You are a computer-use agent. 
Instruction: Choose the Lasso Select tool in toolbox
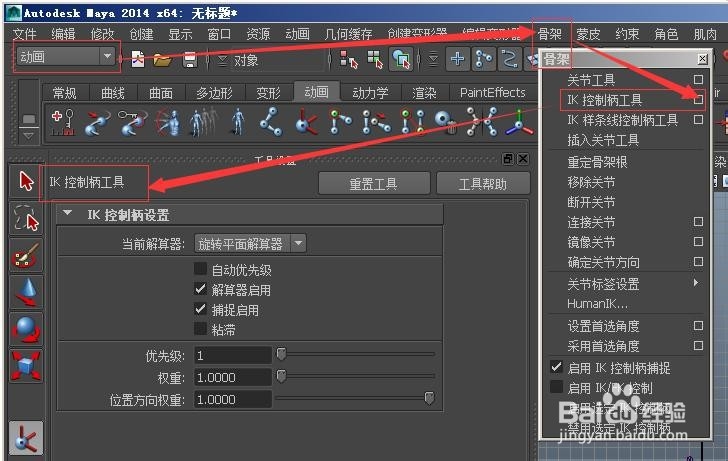pyautogui.click(x=26, y=218)
